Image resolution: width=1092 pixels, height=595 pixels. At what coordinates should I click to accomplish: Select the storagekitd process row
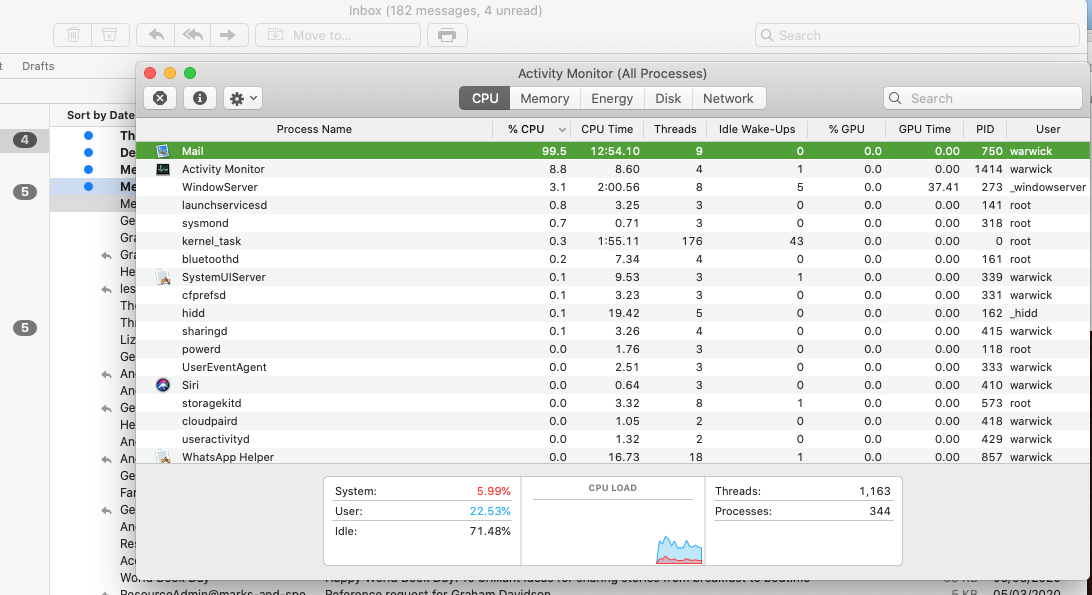[x=613, y=403]
